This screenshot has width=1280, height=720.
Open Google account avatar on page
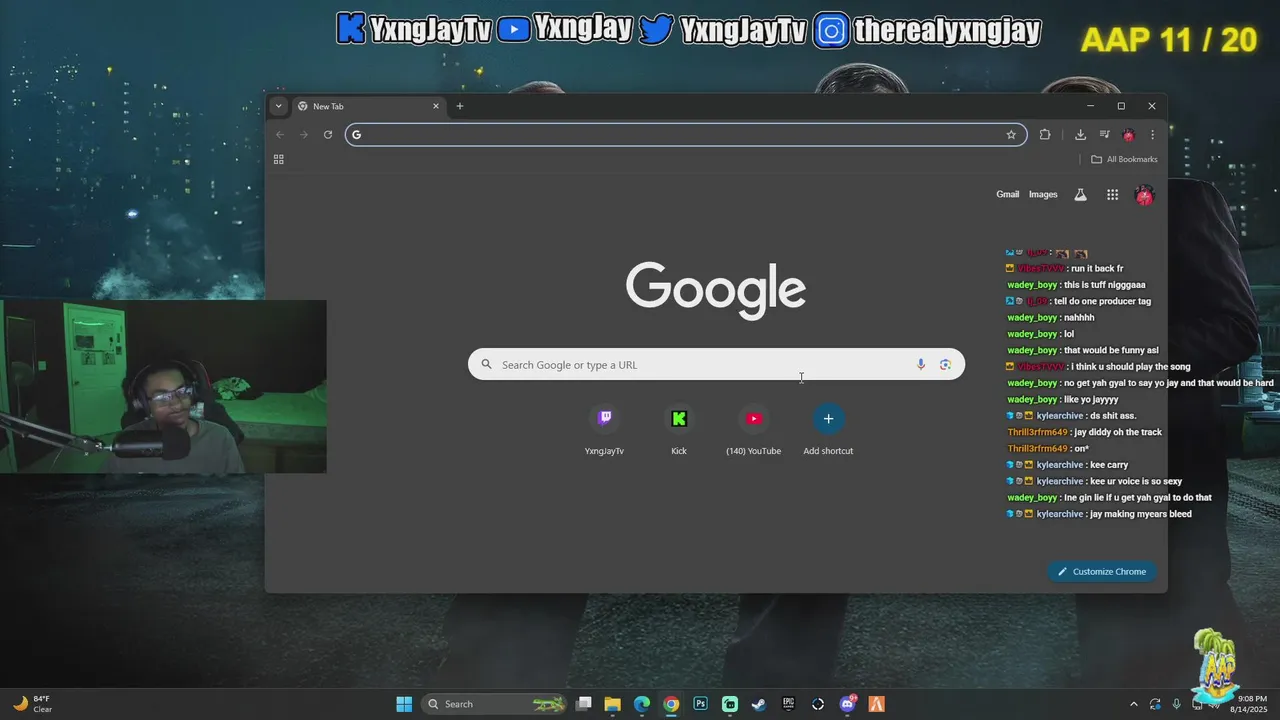[x=1144, y=195]
